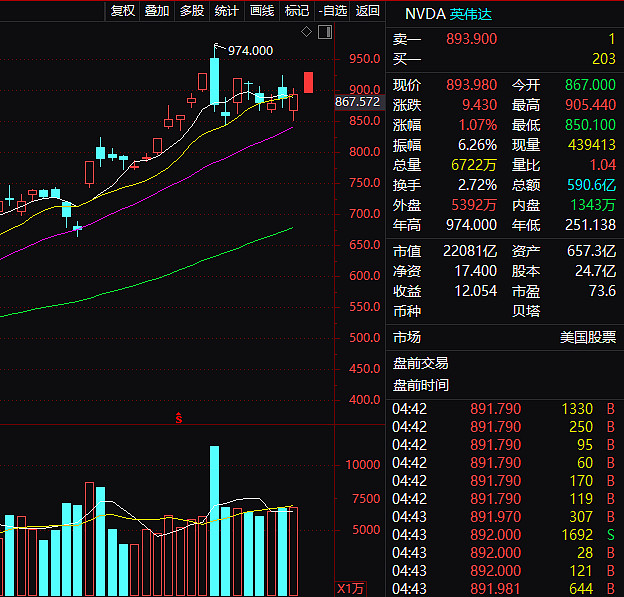Click the 股本 value 24.7亿
Screen dimensions: 624x597
[595, 271]
